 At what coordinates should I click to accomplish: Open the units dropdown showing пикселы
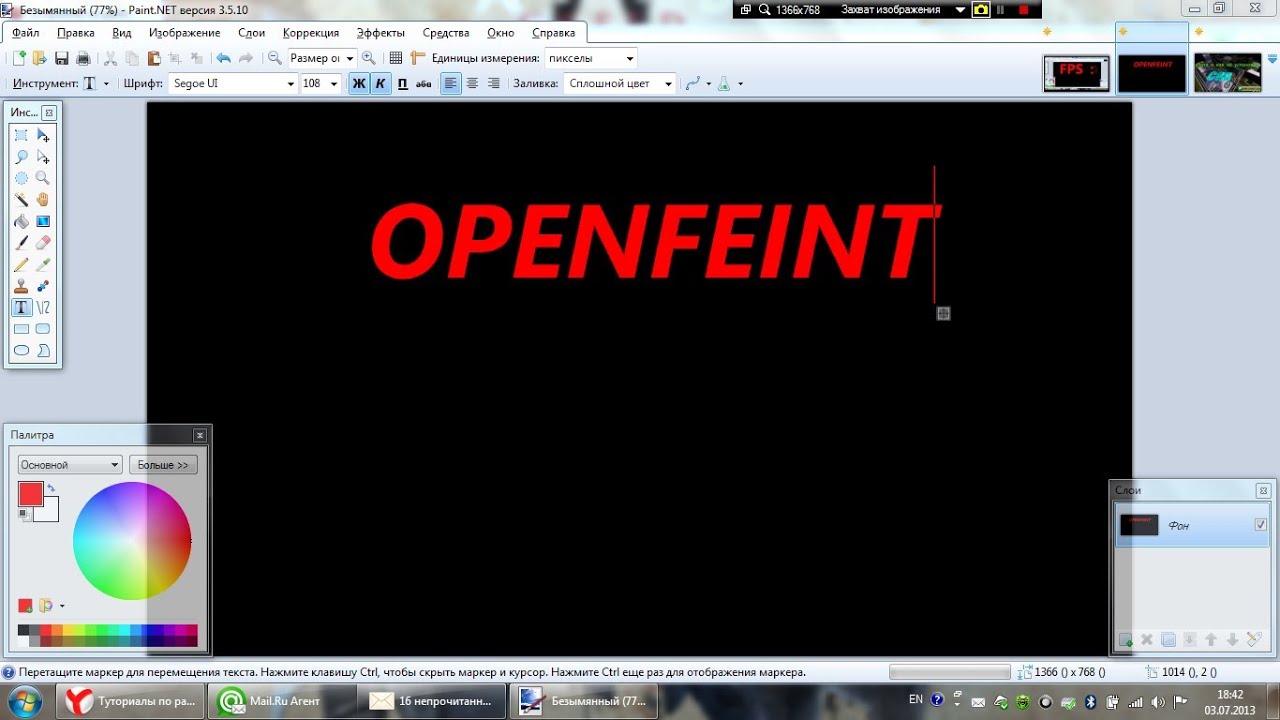(x=629, y=58)
